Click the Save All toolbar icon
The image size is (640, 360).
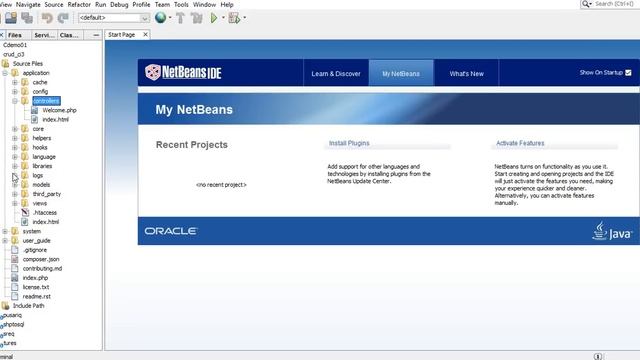(27, 18)
